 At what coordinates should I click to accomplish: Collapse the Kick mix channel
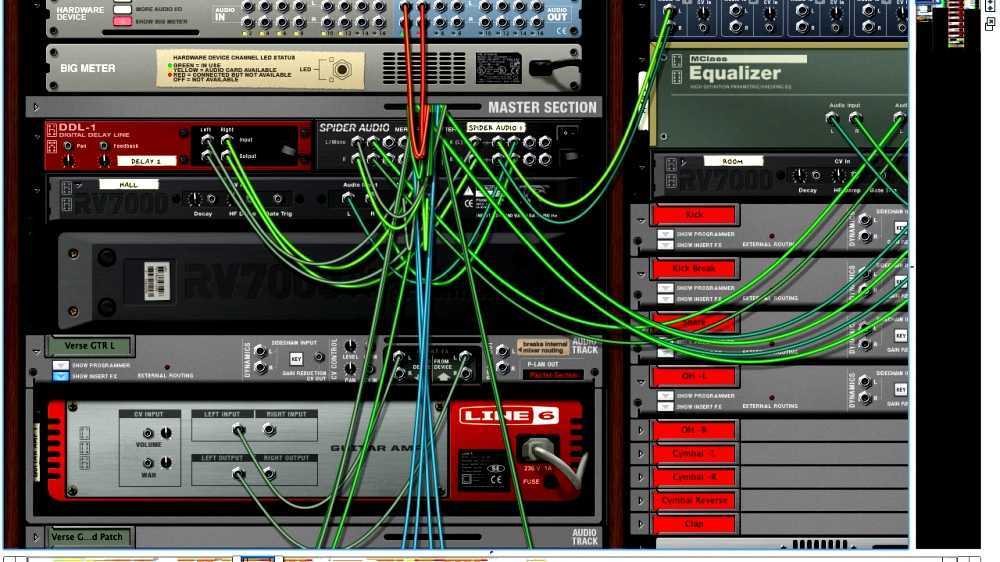640,220
